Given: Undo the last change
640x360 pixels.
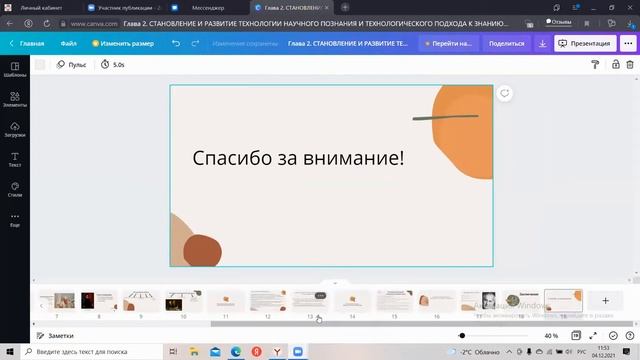Looking at the screenshot, I should pyautogui.click(x=176, y=43).
